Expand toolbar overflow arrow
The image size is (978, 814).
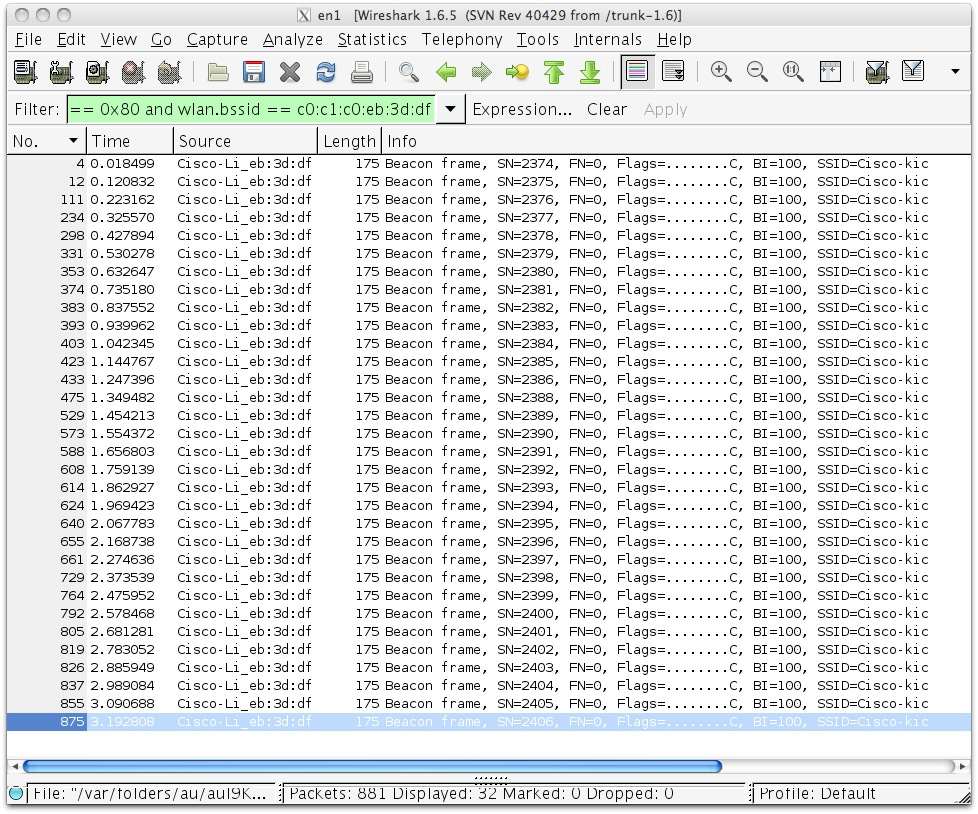[955, 72]
